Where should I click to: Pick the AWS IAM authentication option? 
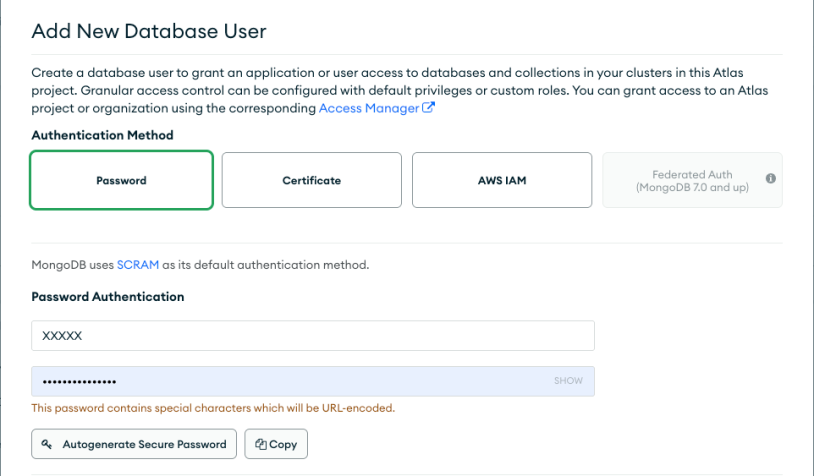click(502, 180)
